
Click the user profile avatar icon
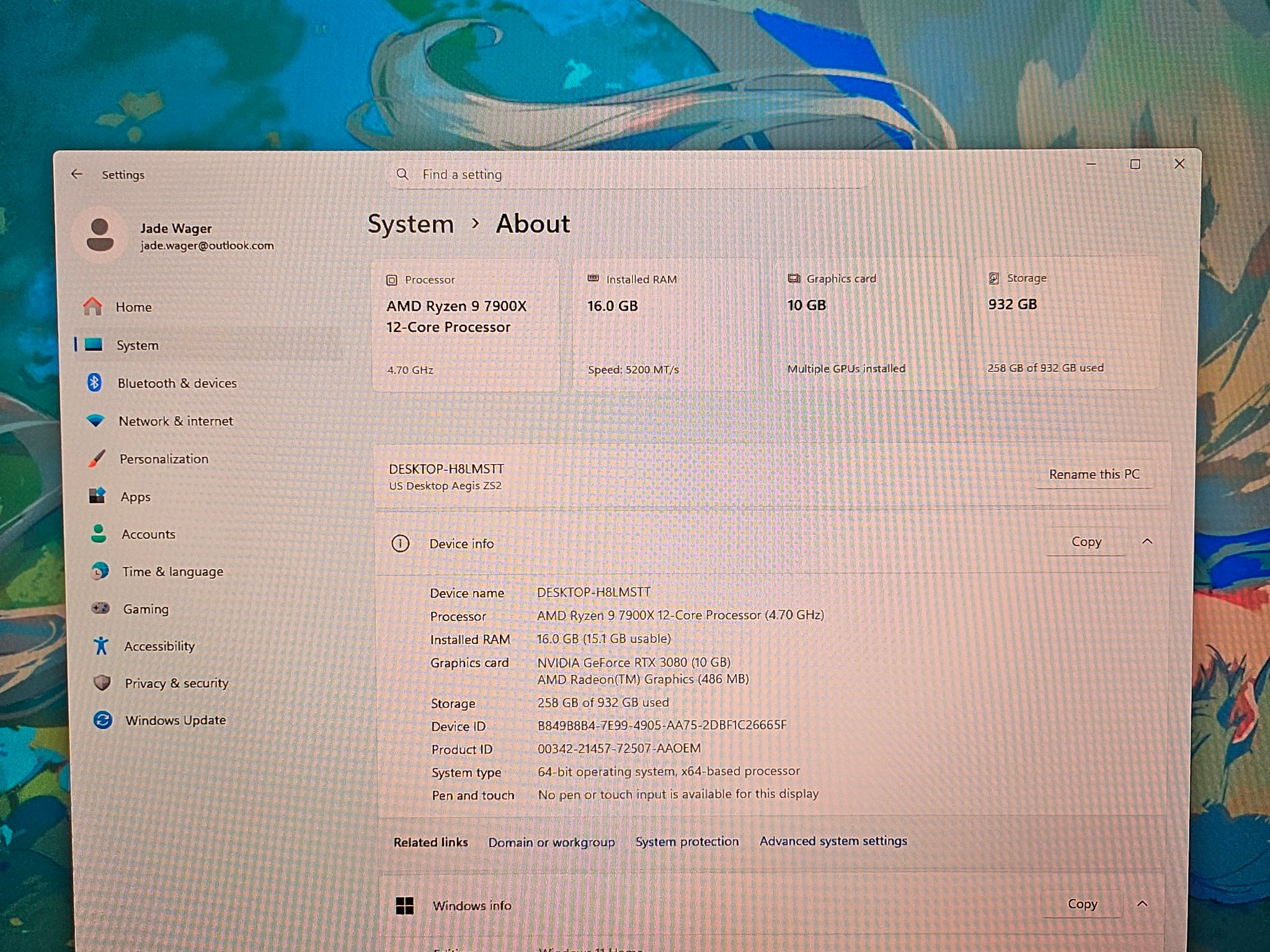[x=100, y=235]
